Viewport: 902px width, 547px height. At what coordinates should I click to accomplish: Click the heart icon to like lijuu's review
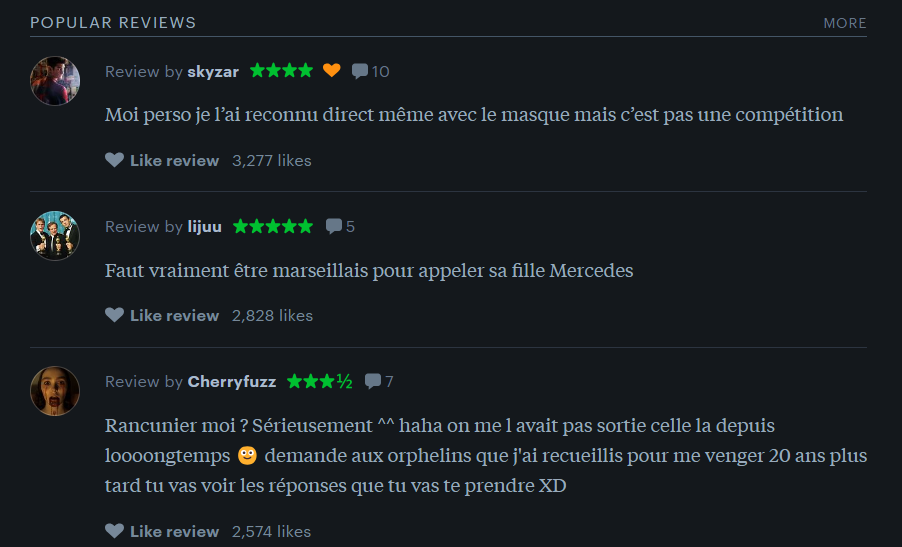click(114, 315)
